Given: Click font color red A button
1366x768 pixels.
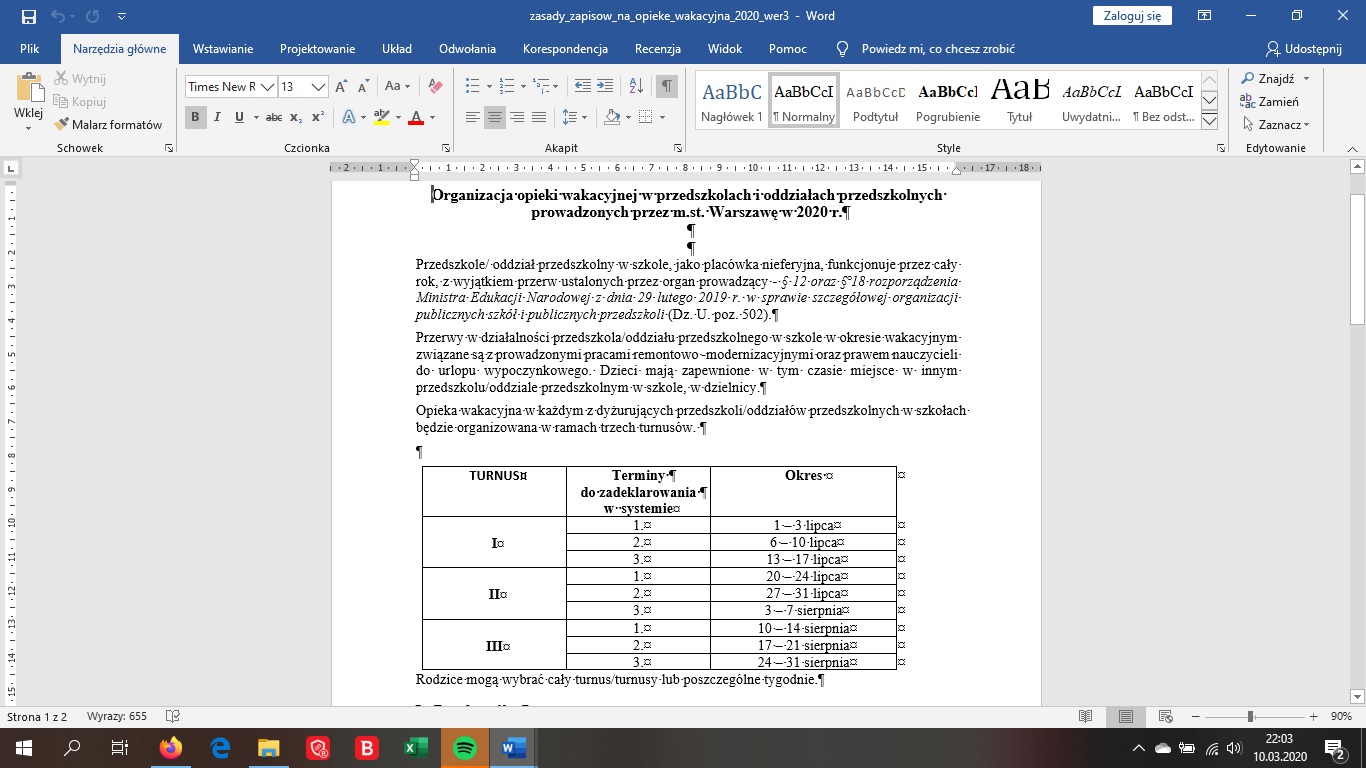Looking at the screenshot, I should 417,117.
